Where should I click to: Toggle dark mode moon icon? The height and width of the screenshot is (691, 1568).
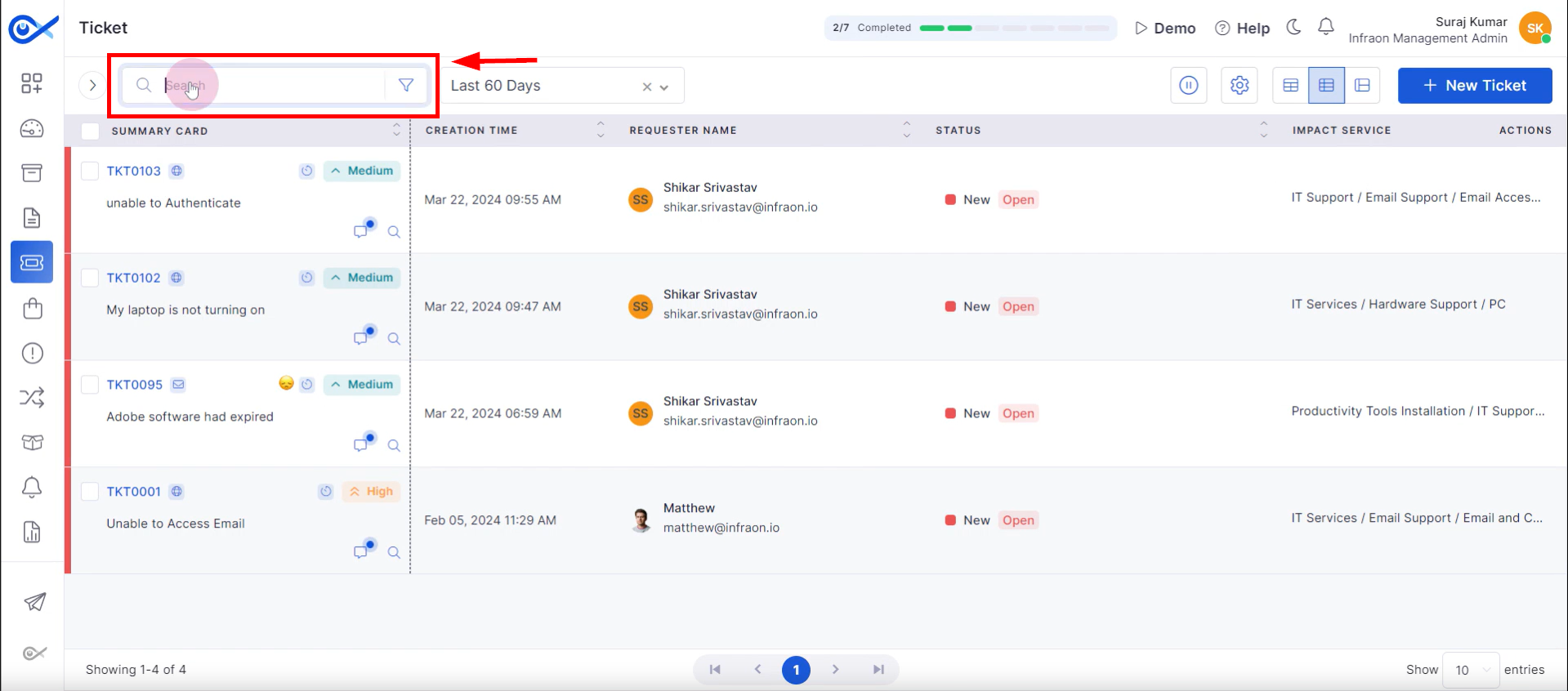coord(1293,27)
